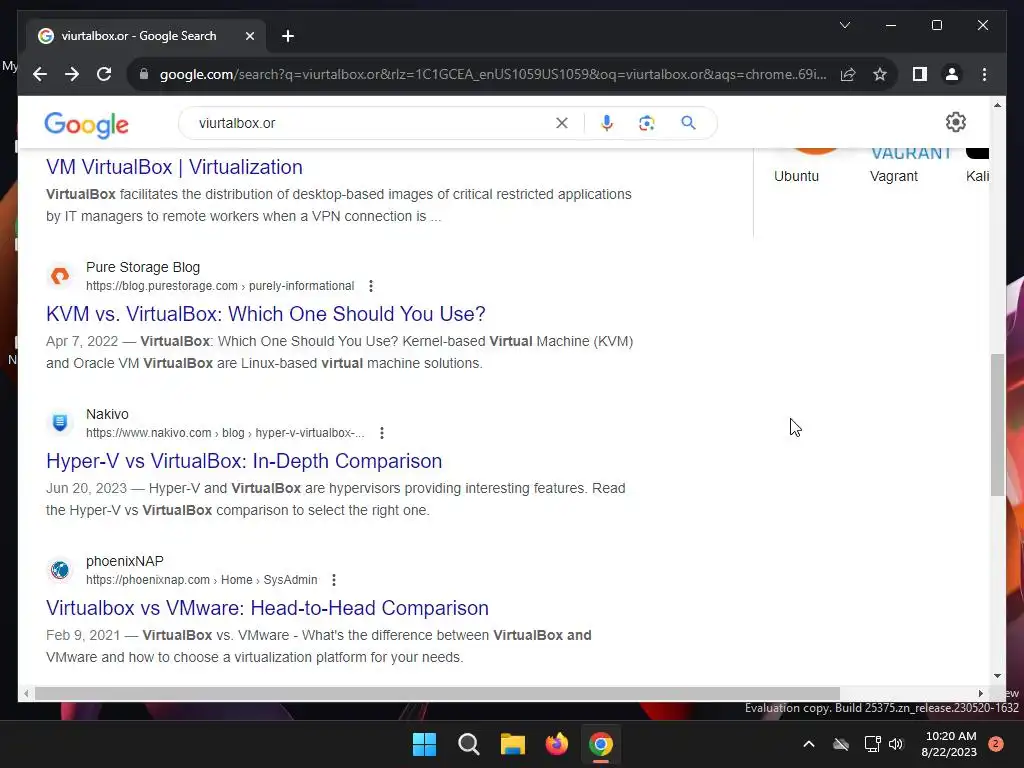The height and width of the screenshot is (768, 1024).
Task: Open the Windows Start menu
Action: tap(424, 744)
